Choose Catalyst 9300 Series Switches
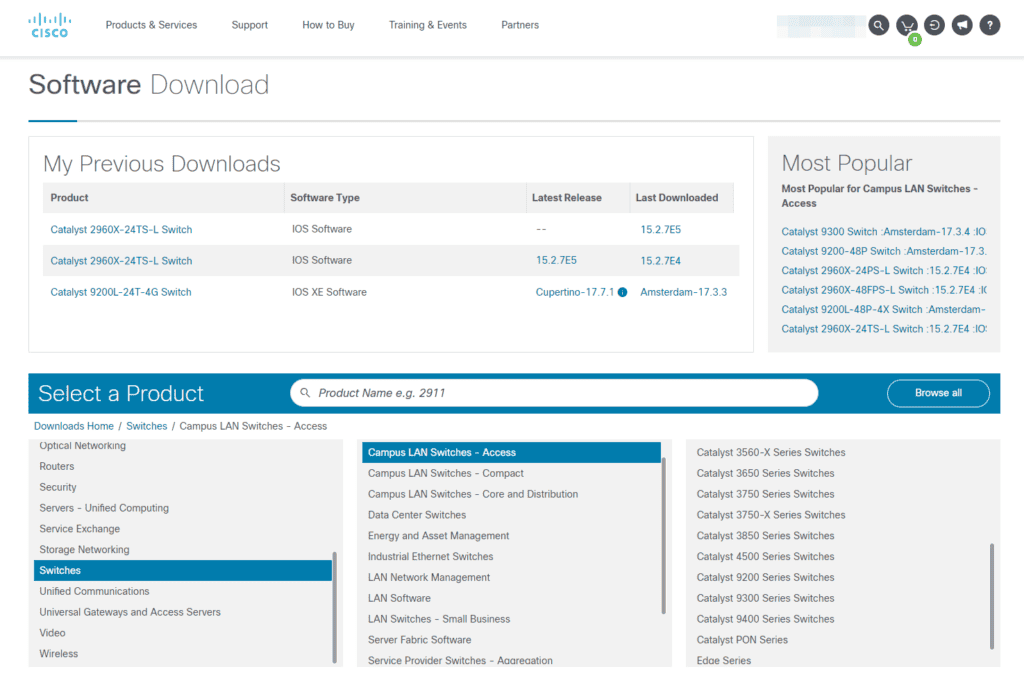 (765, 598)
